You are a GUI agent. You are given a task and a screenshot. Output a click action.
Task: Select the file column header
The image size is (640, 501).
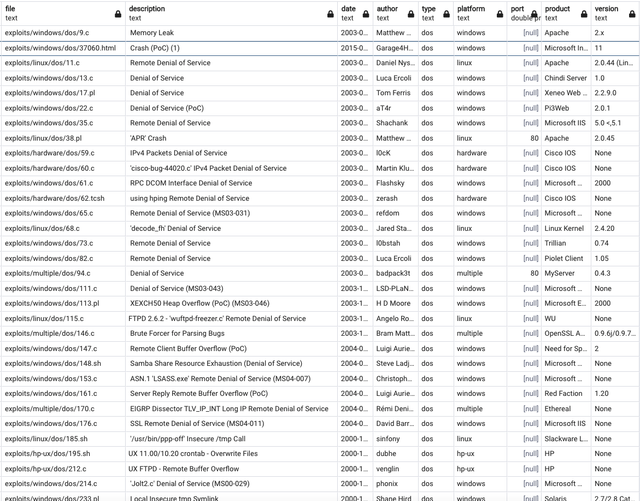click(x=63, y=13)
